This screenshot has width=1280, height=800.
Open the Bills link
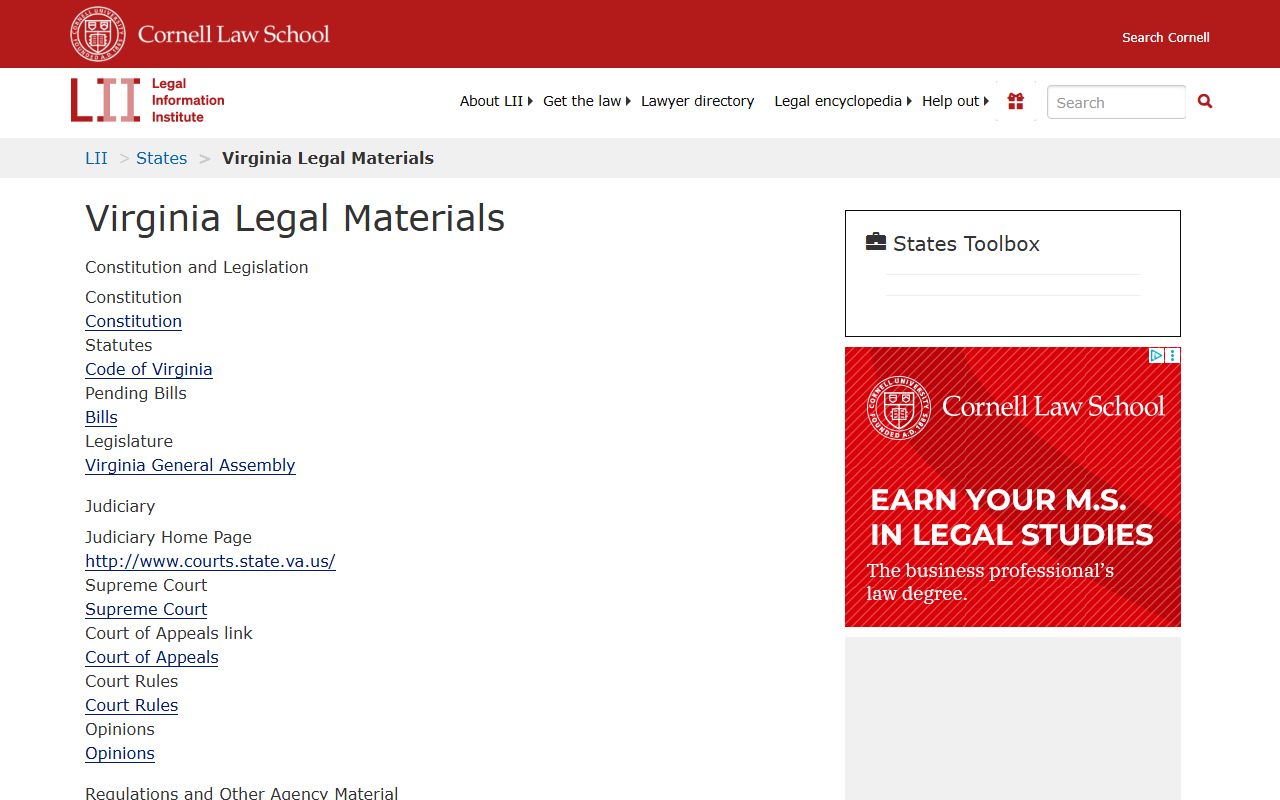click(101, 417)
